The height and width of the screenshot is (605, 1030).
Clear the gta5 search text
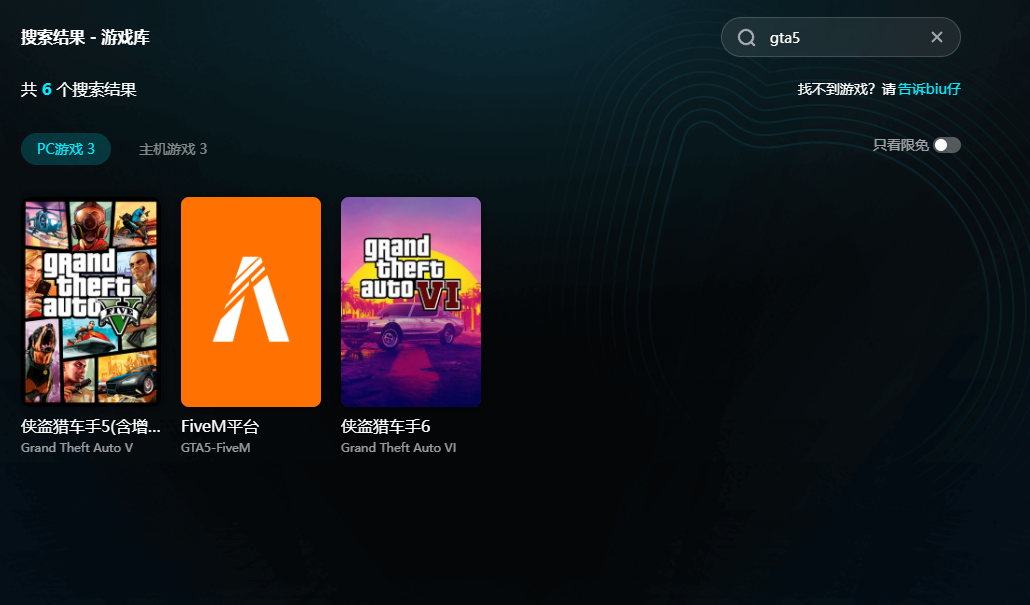pyautogui.click(x=937, y=37)
